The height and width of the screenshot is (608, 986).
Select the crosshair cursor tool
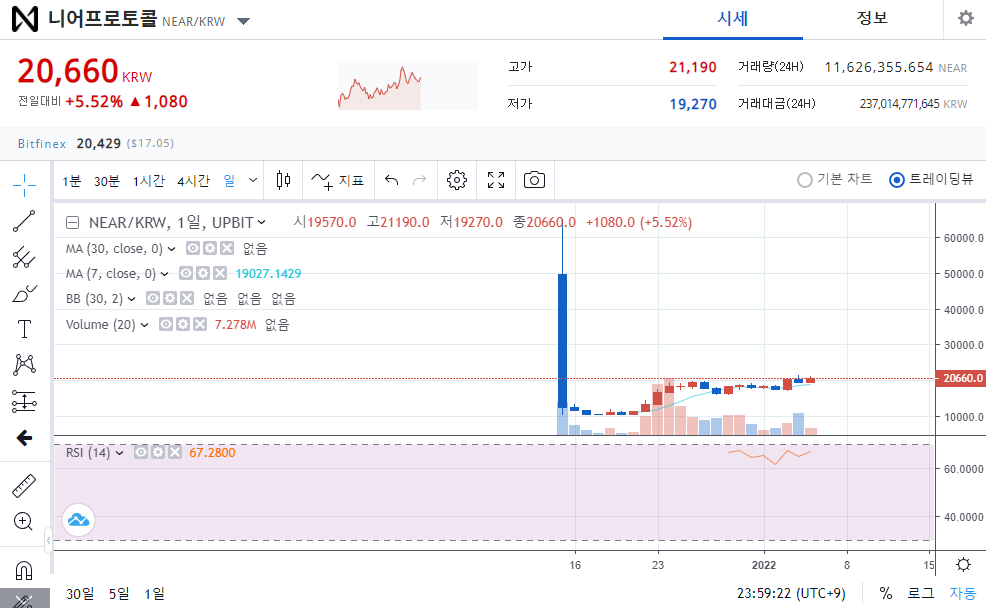point(25,184)
